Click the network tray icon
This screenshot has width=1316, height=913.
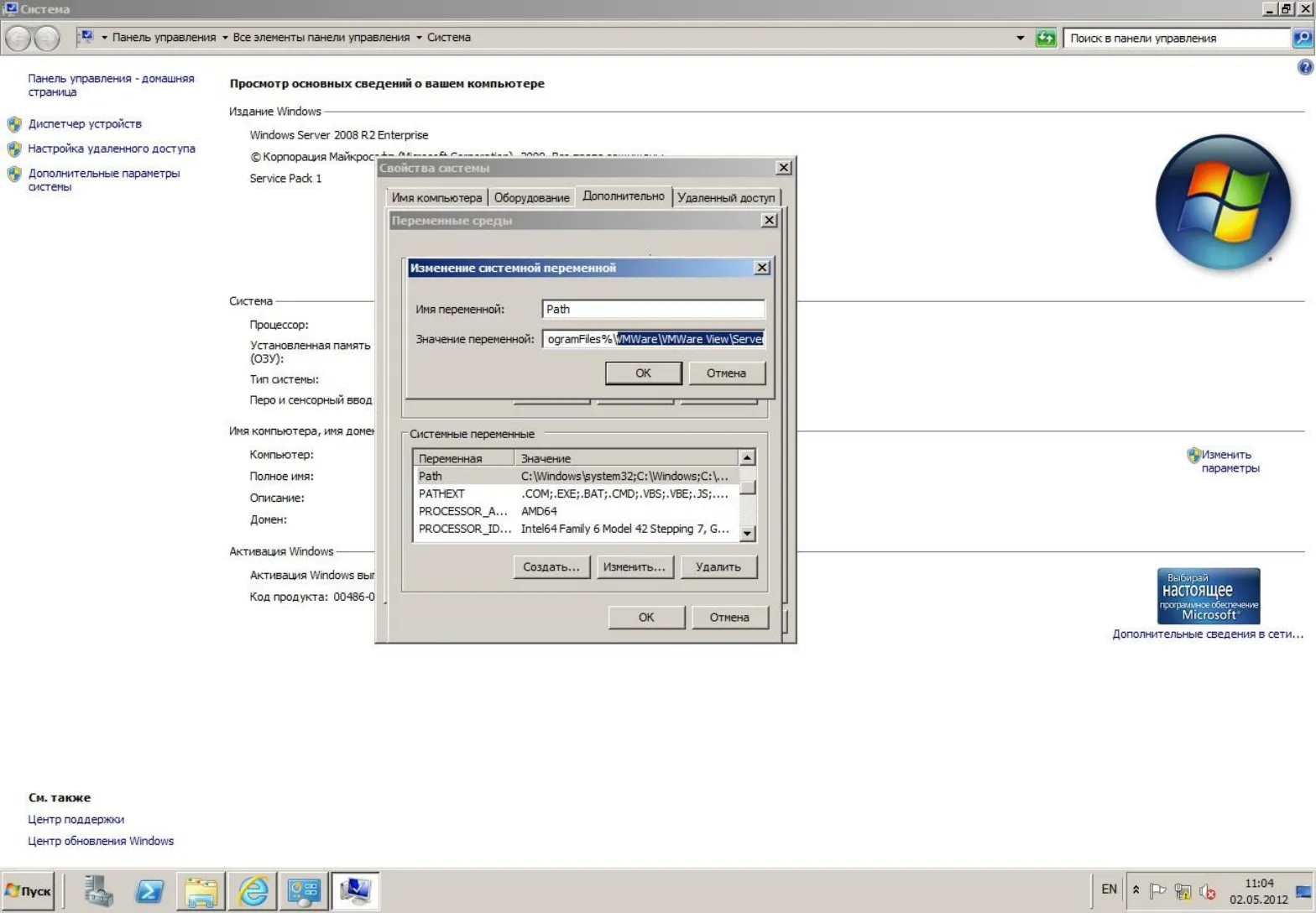tap(1183, 891)
